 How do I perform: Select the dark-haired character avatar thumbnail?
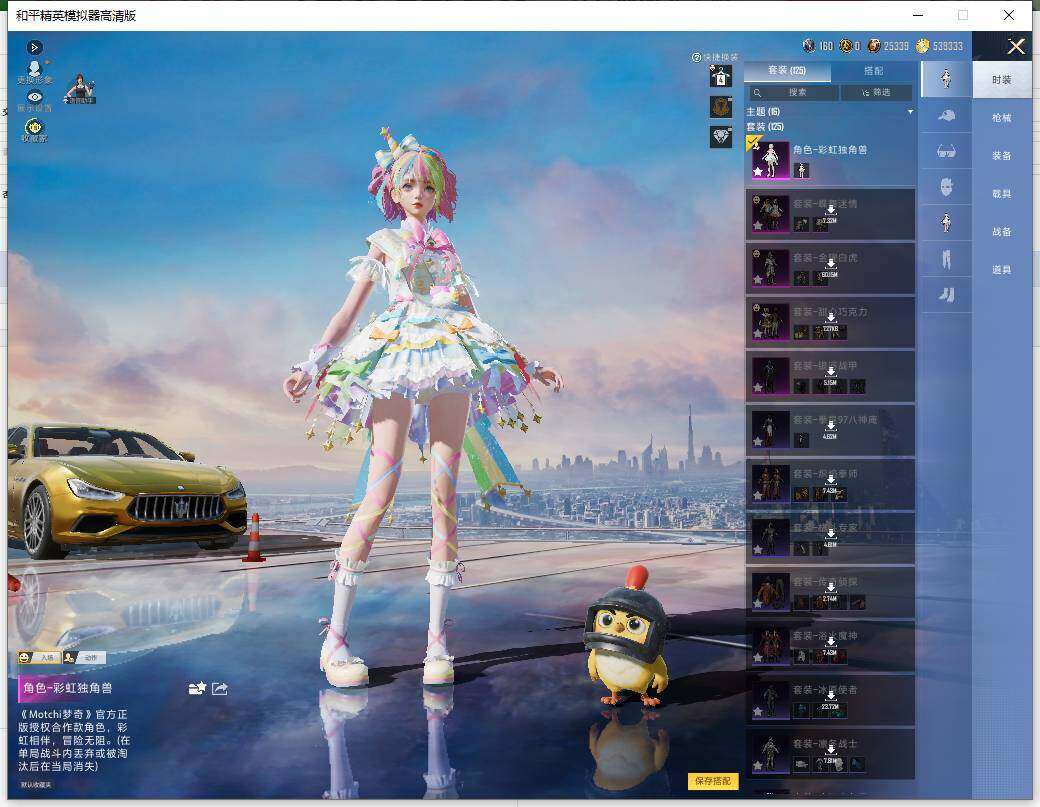point(80,88)
